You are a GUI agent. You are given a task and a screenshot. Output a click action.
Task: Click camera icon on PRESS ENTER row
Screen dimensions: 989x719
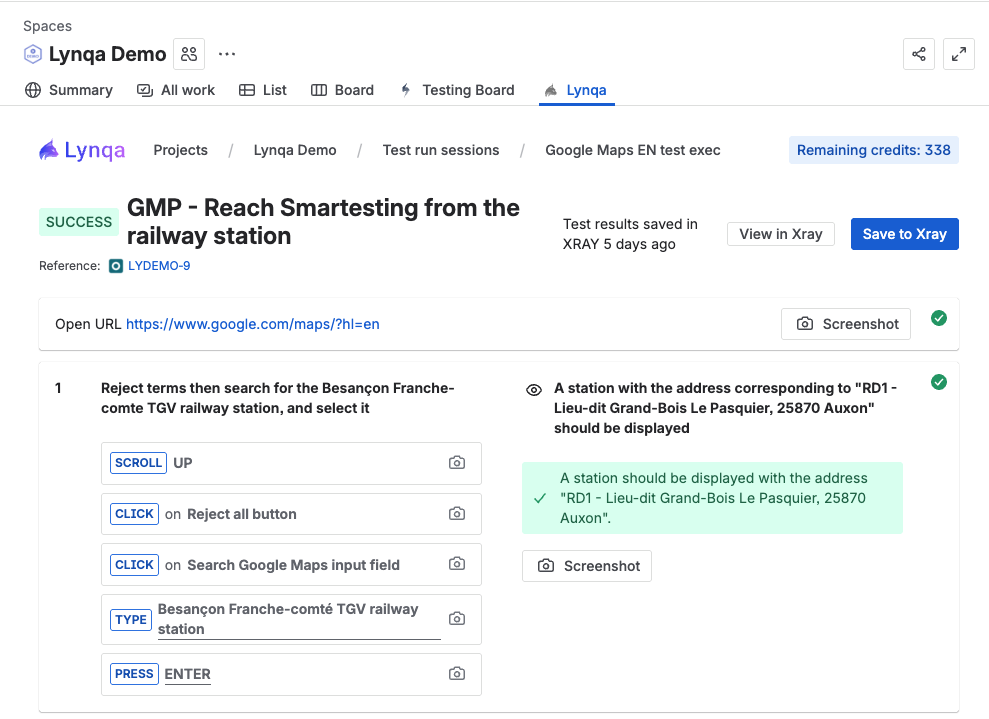[x=457, y=674]
